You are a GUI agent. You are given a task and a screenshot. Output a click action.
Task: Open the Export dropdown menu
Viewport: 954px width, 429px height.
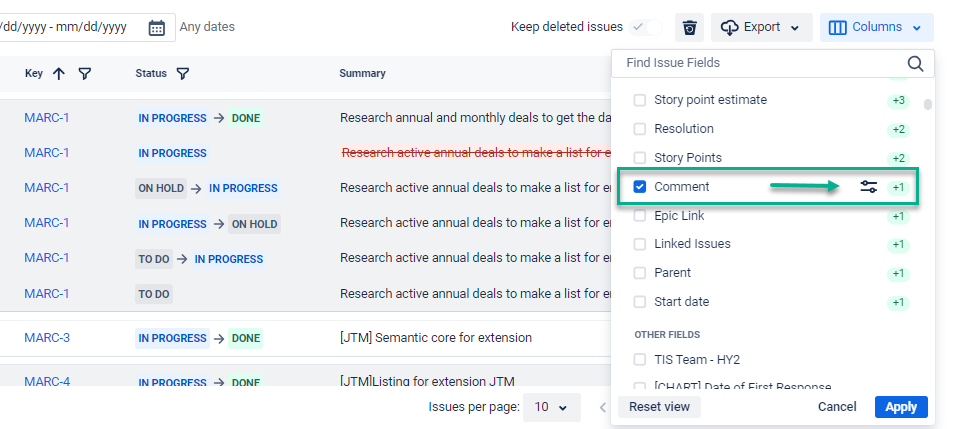tap(795, 28)
